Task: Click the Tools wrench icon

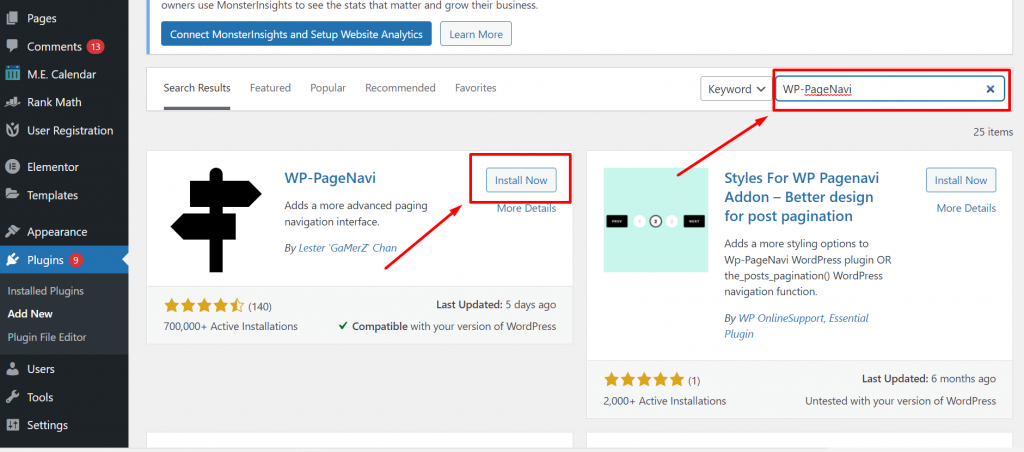Action: click(x=12, y=397)
